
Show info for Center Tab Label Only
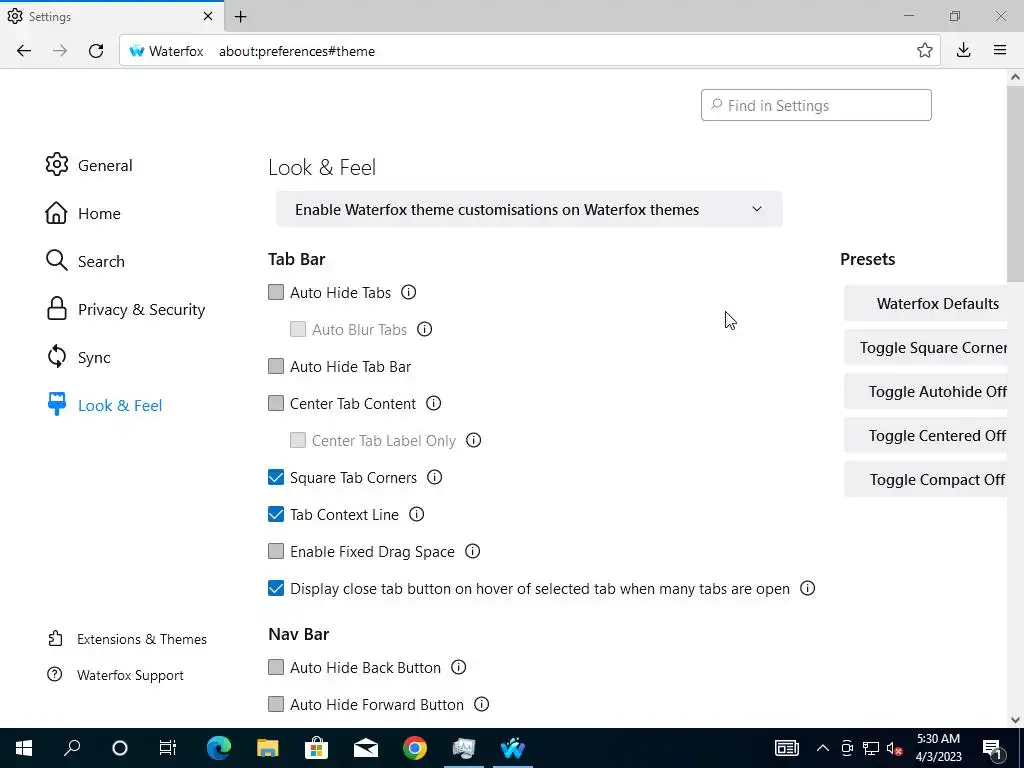(473, 440)
